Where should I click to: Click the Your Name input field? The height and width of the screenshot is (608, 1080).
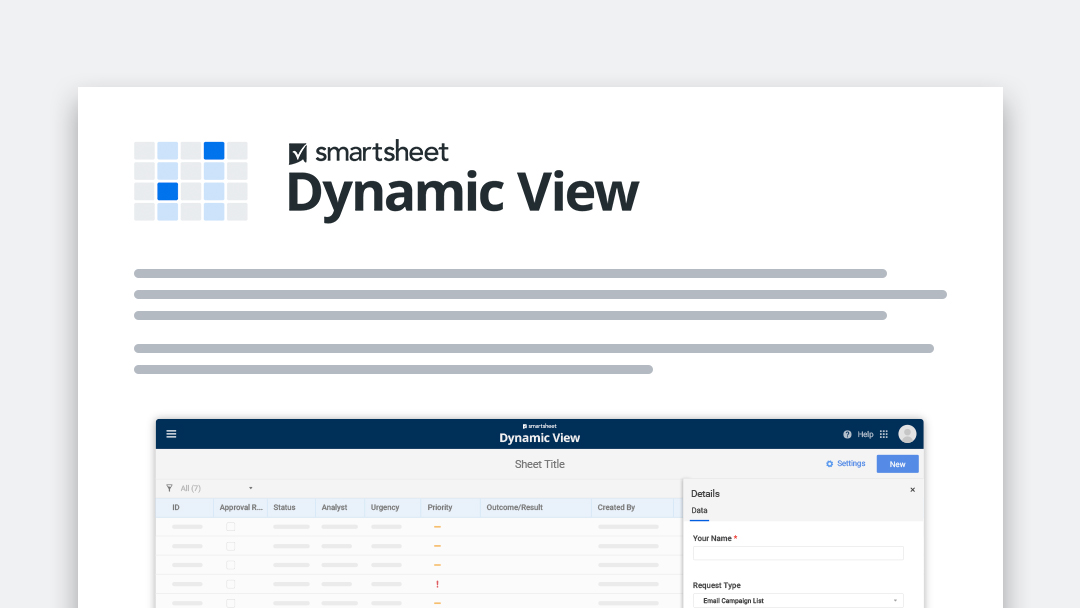tap(797, 553)
